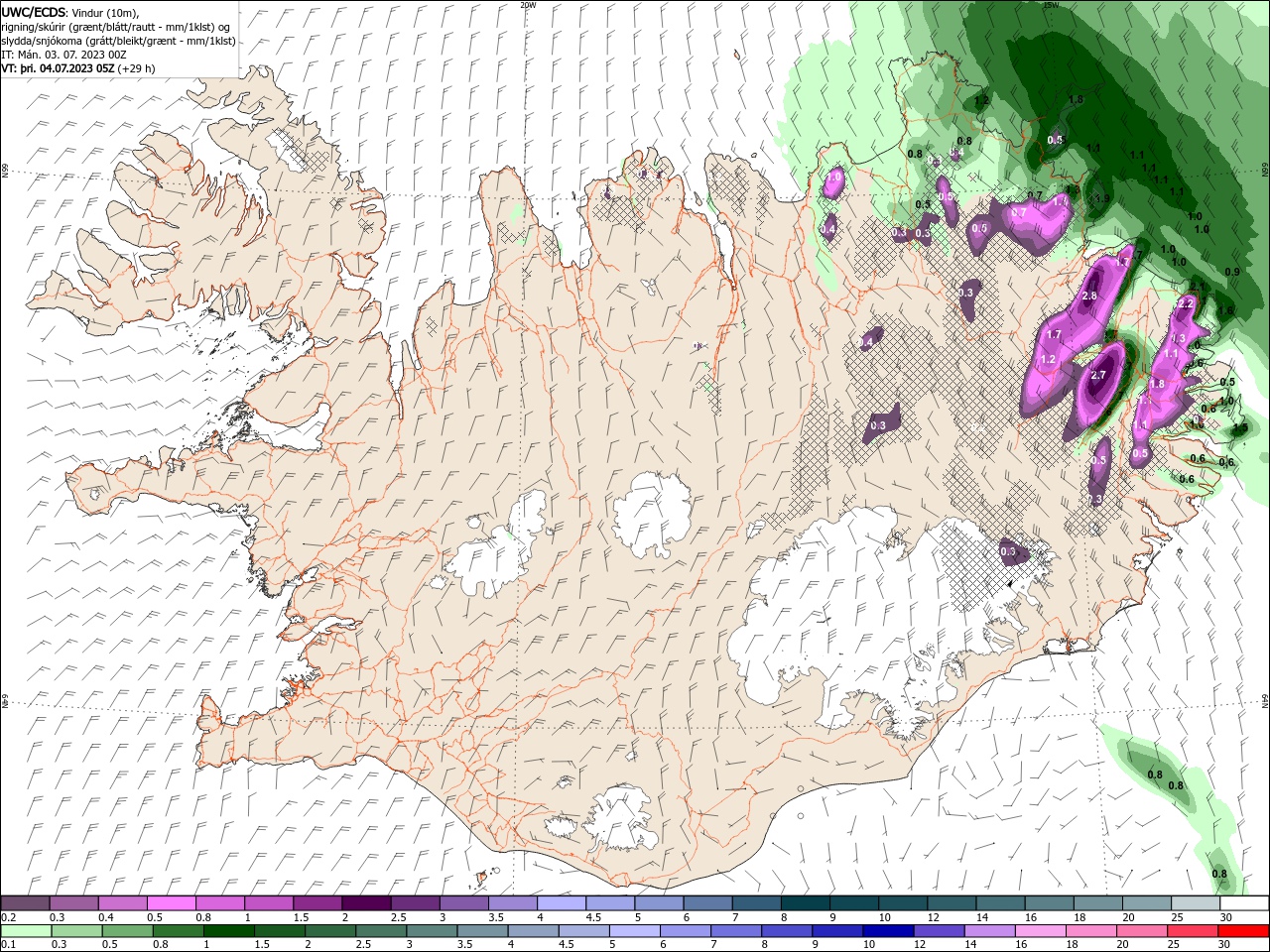Image resolution: width=1270 pixels, height=952 pixels.
Task: Click the 20W longitude label
Action: [528, 5]
